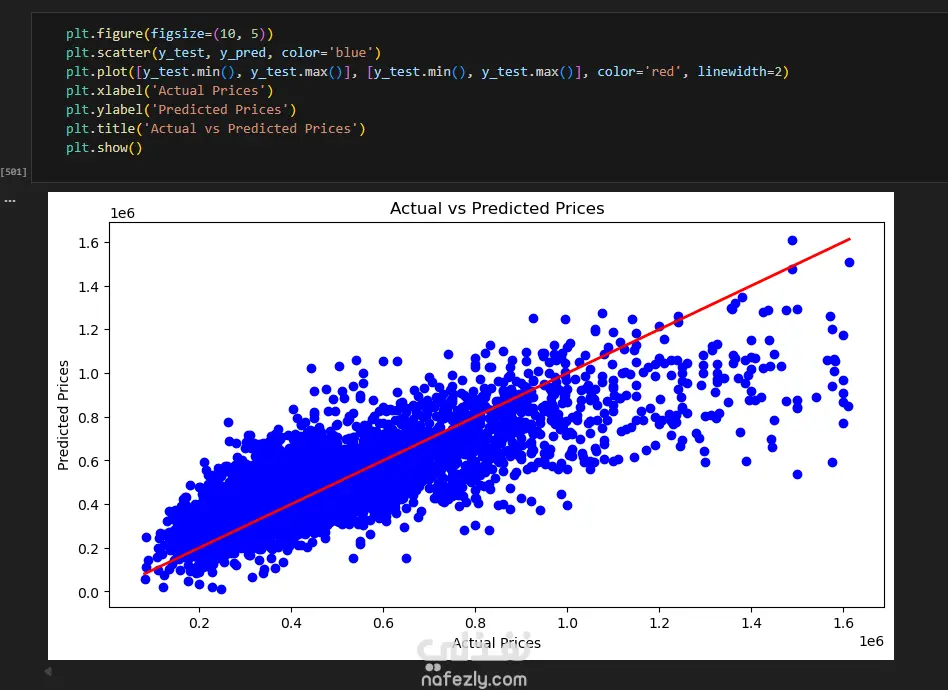
Task: Click the Predicted Prices y-axis label
Action: coord(63,415)
